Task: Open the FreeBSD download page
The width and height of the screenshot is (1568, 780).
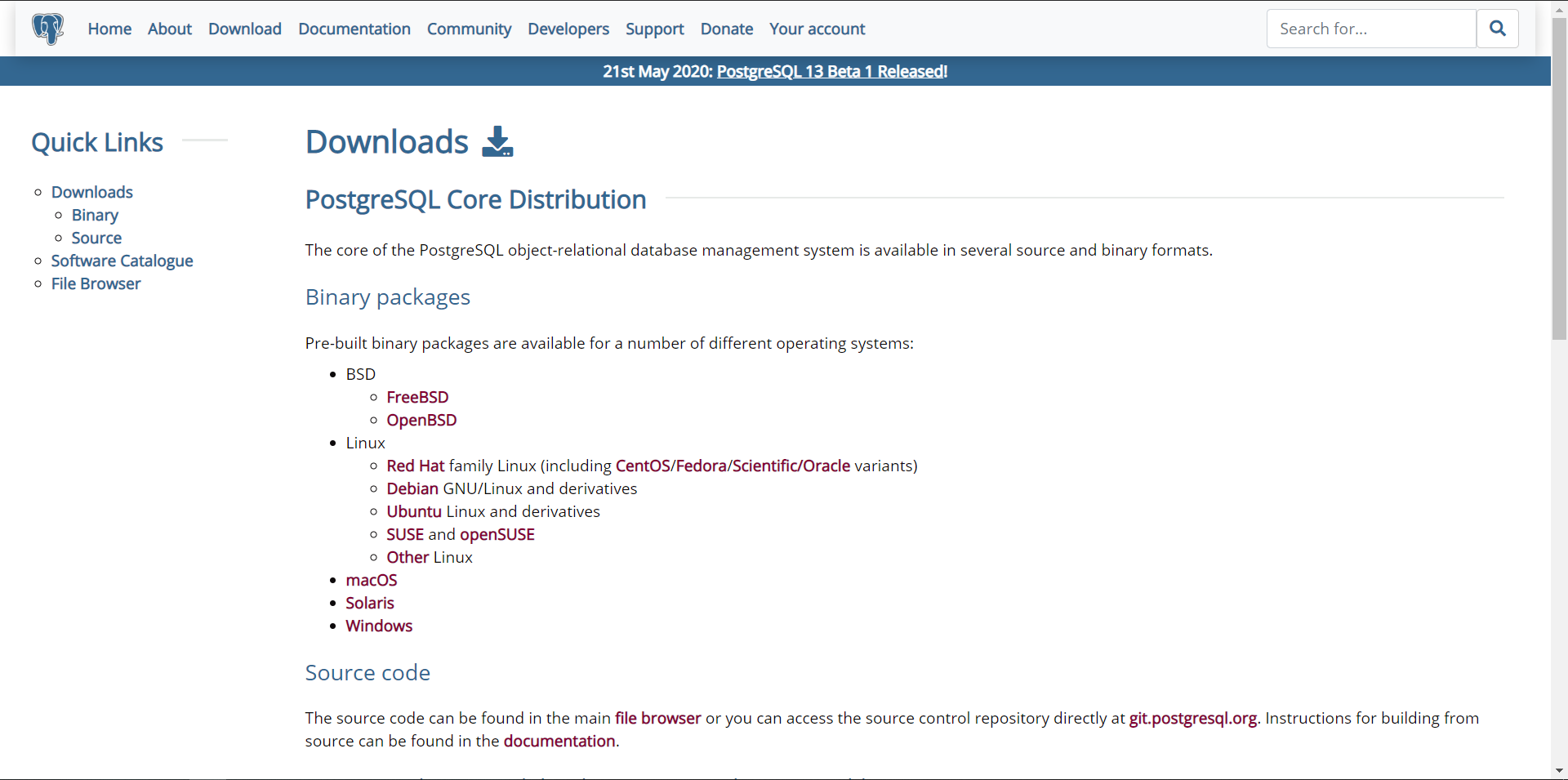Action: 417,397
